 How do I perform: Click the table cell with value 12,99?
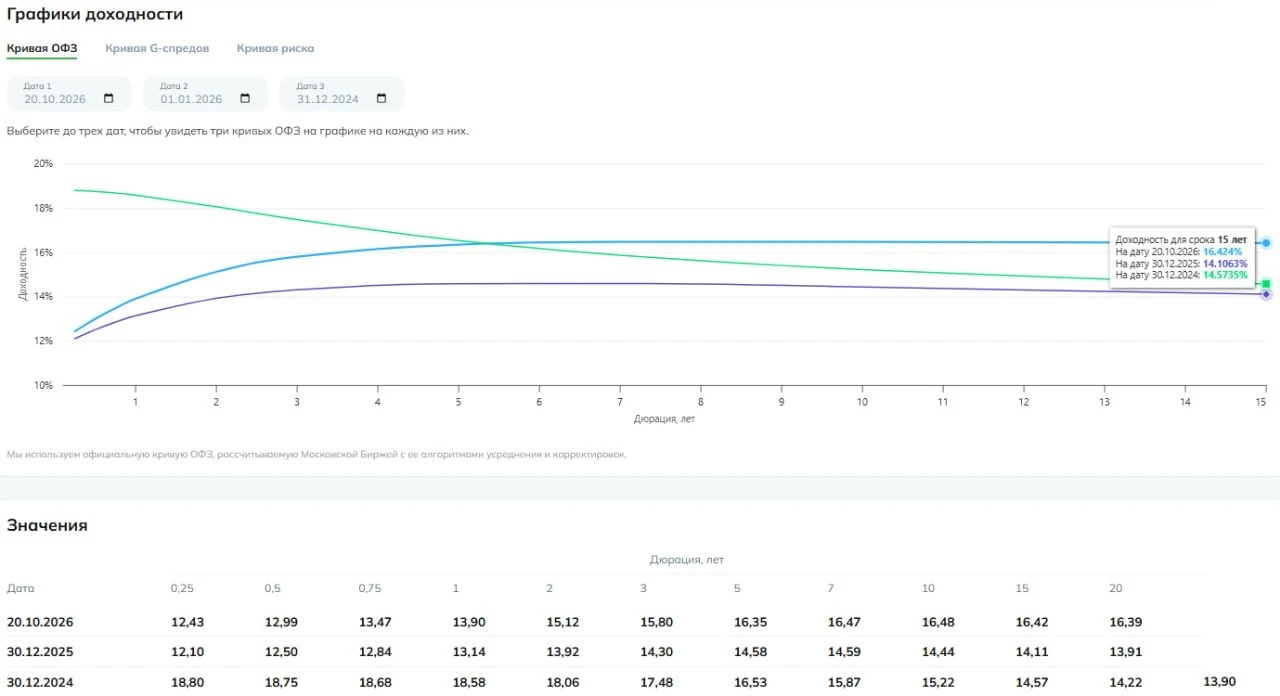click(281, 622)
